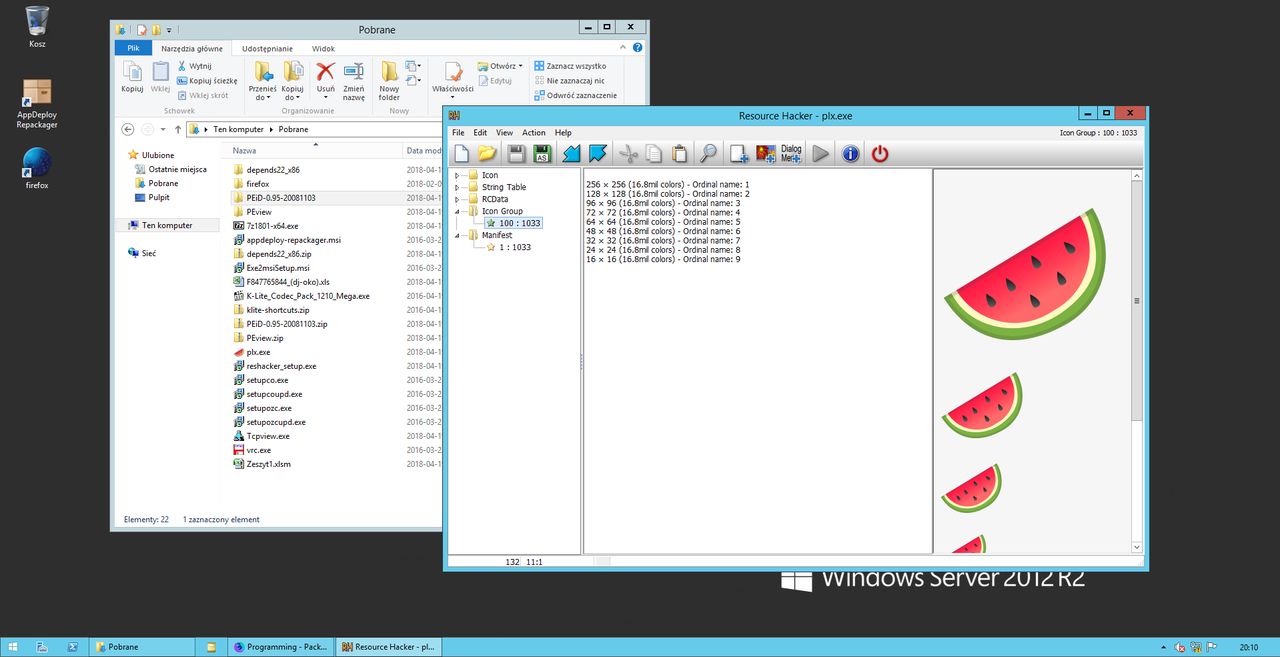The height and width of the screenshot is (657, 1280).
Task: Open the Action menu
Action: pos(534,132)
